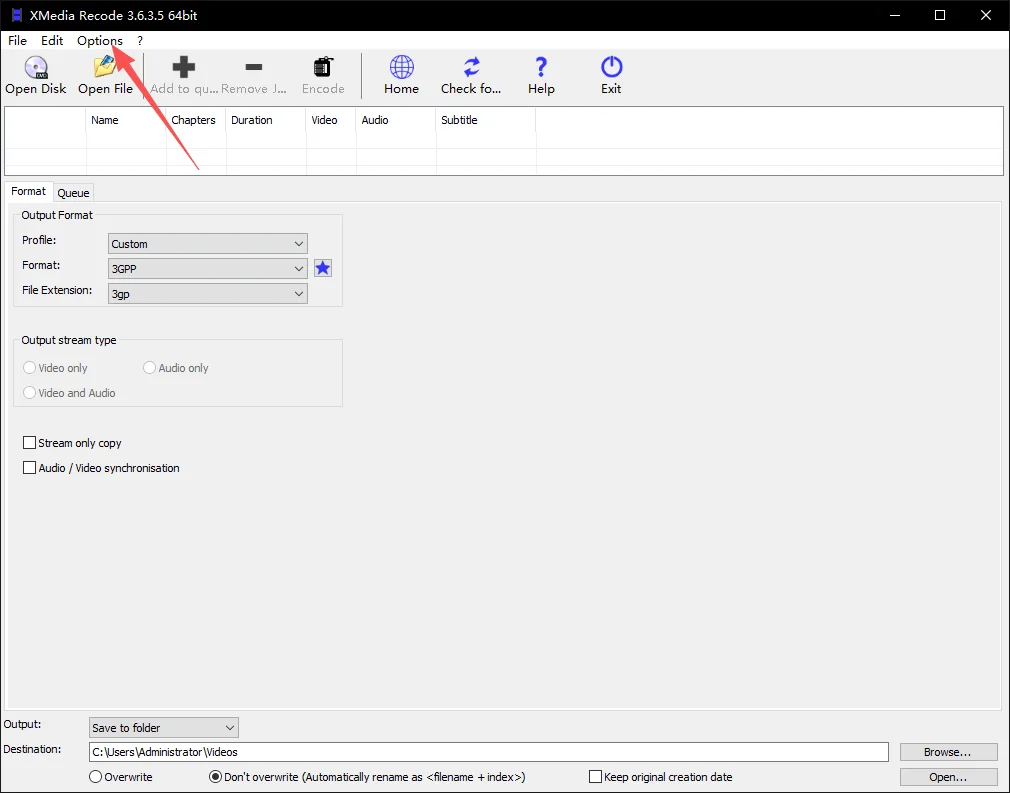Click the Browse... button

[x=948, y=752]
